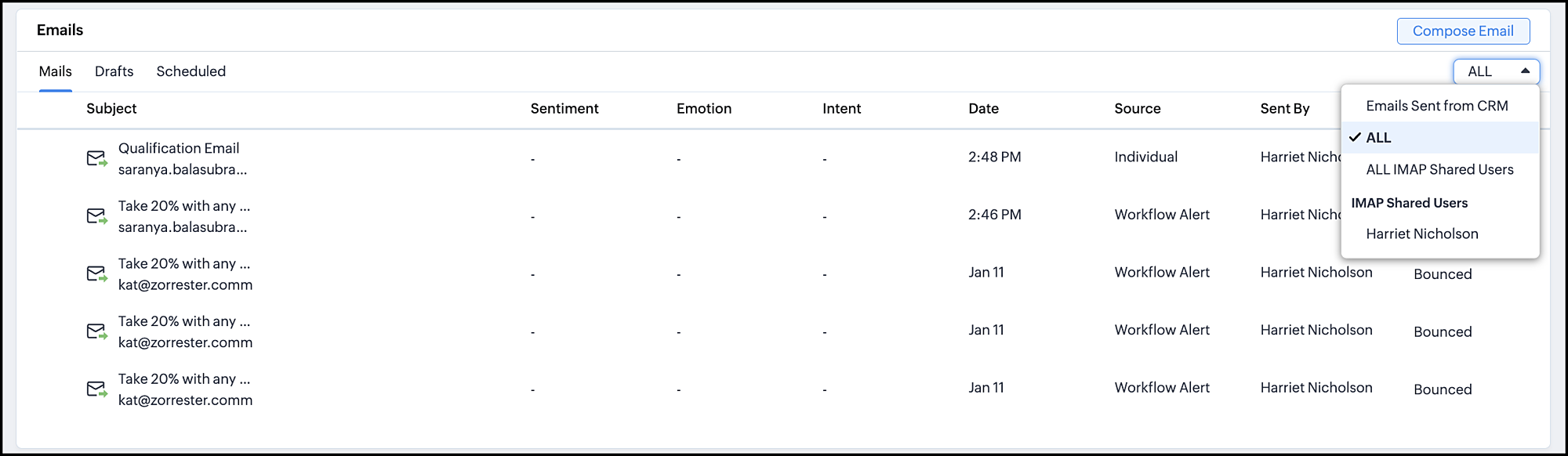The image size is (1568, 456).
Task: Click the Intent column header
Action: [x=841, y=109]
